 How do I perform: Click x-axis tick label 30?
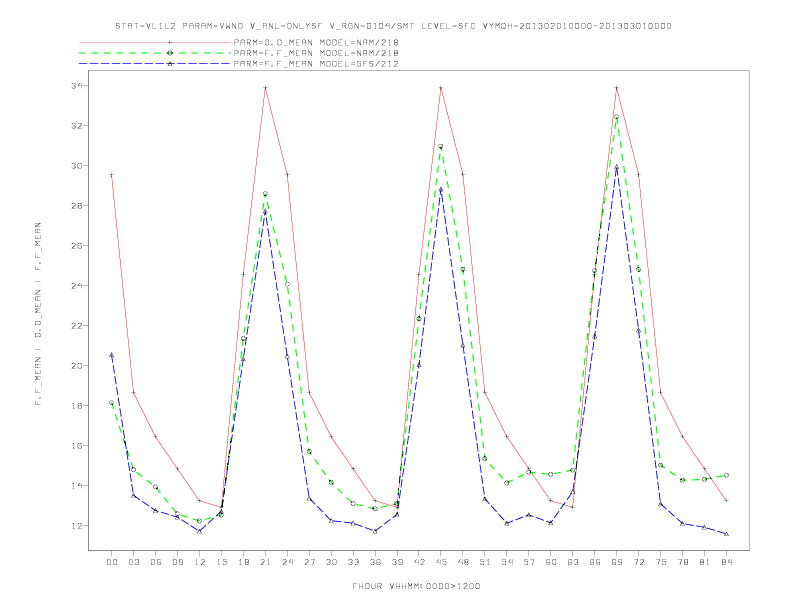[x=331, y=562]
